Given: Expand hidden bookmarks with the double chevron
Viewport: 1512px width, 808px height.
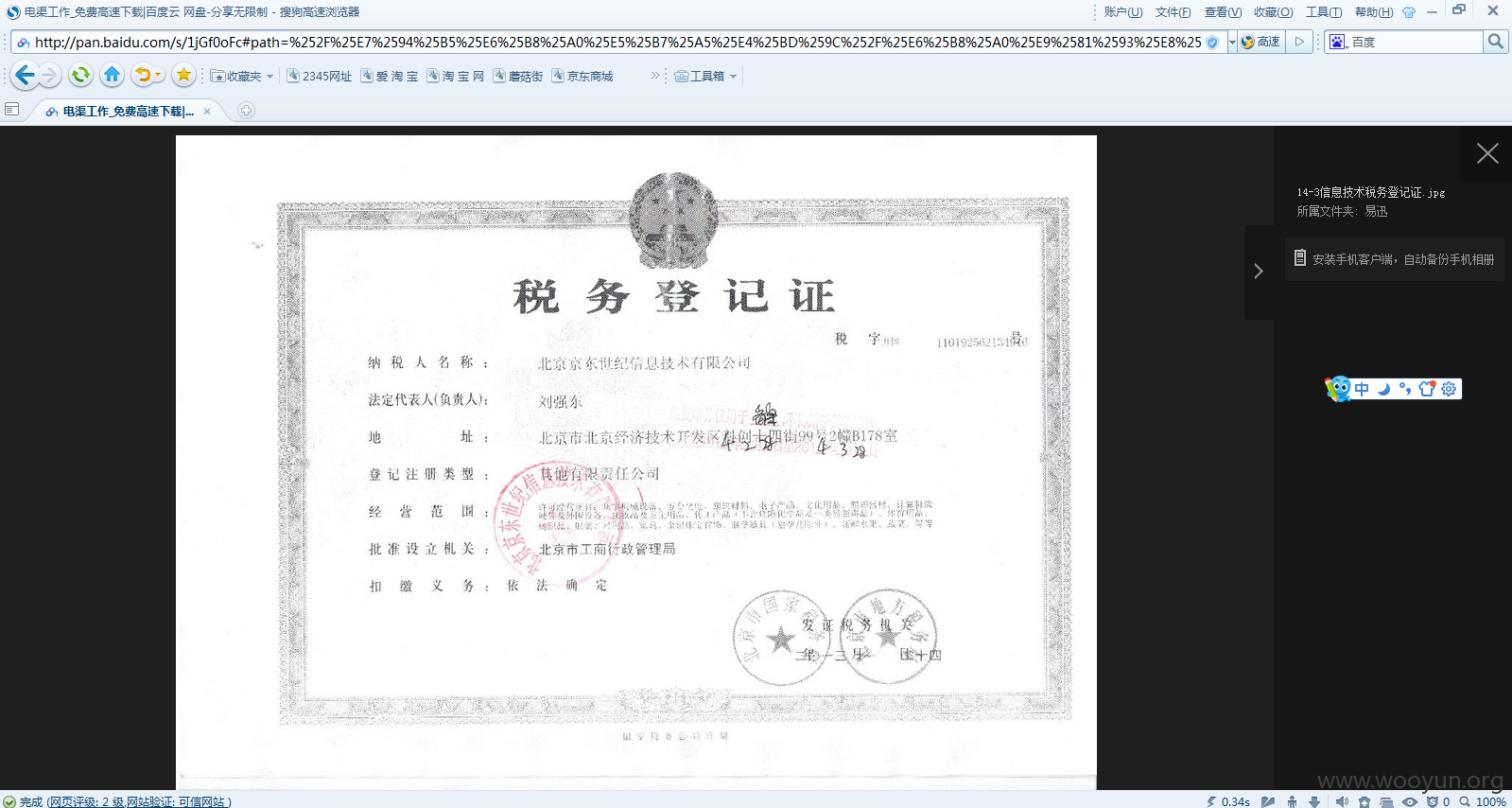Looking at the screenshot, I should pos(654,76).
